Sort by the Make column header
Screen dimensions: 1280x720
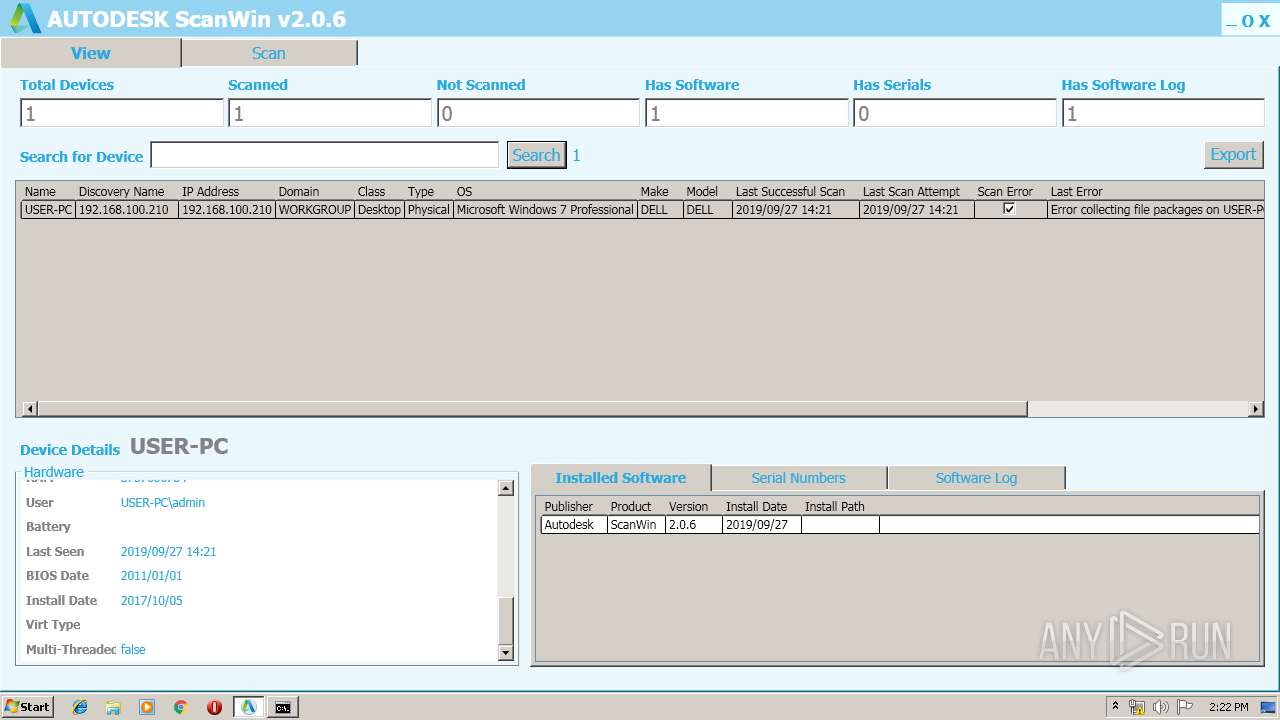[x=654, y=191]
